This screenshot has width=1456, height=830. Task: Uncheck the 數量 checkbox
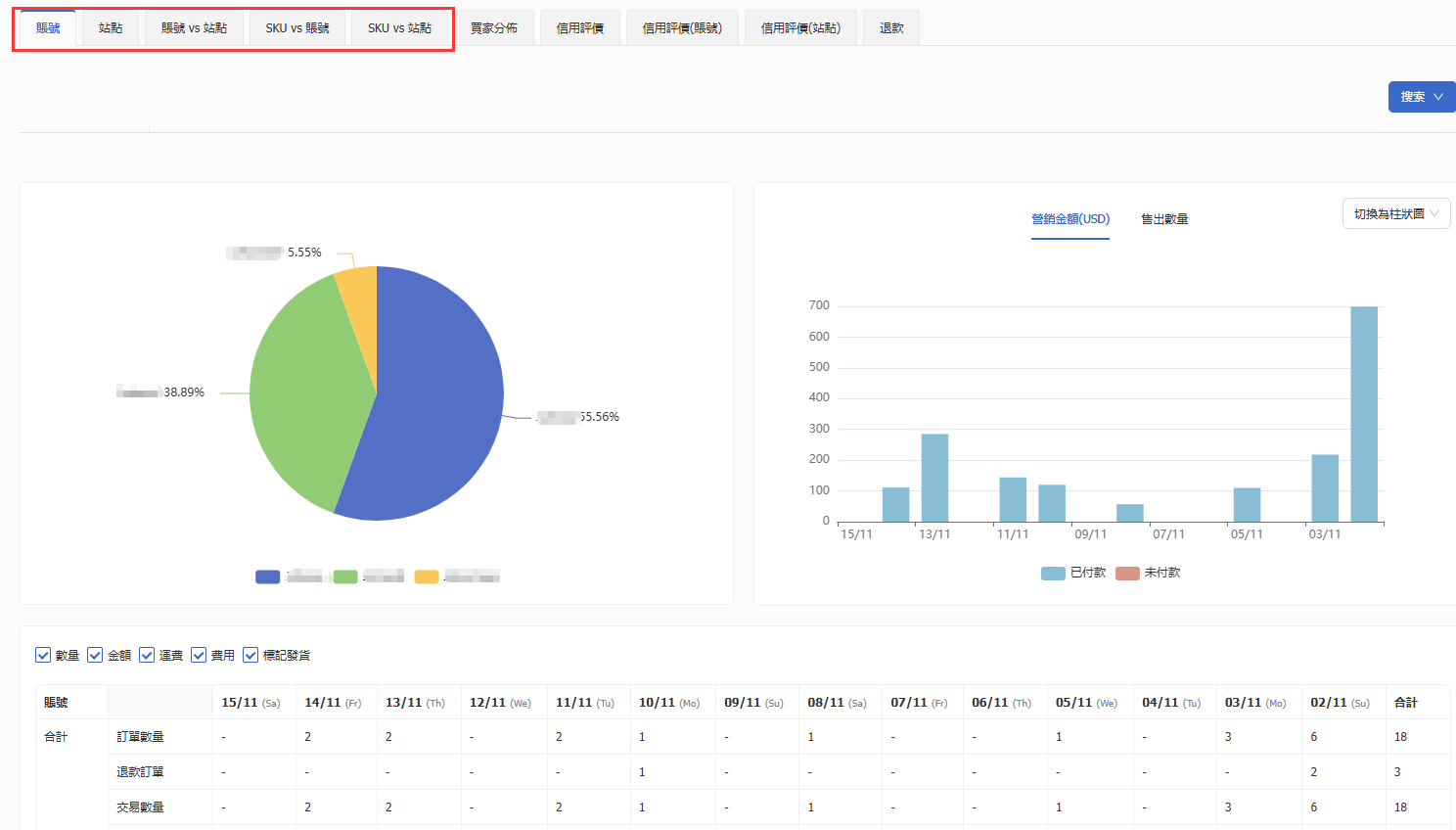click(43, 655)
